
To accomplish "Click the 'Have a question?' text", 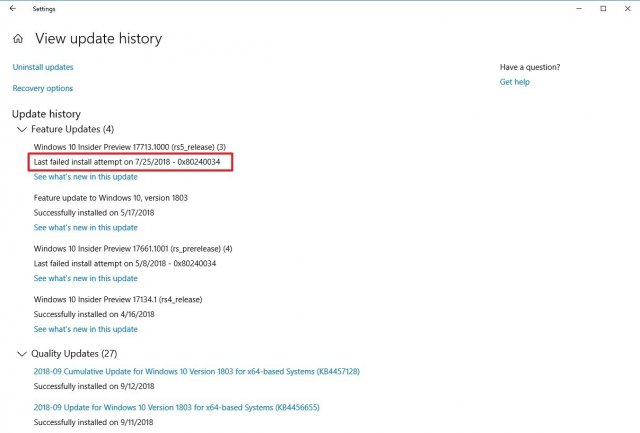I will [530, 67].
